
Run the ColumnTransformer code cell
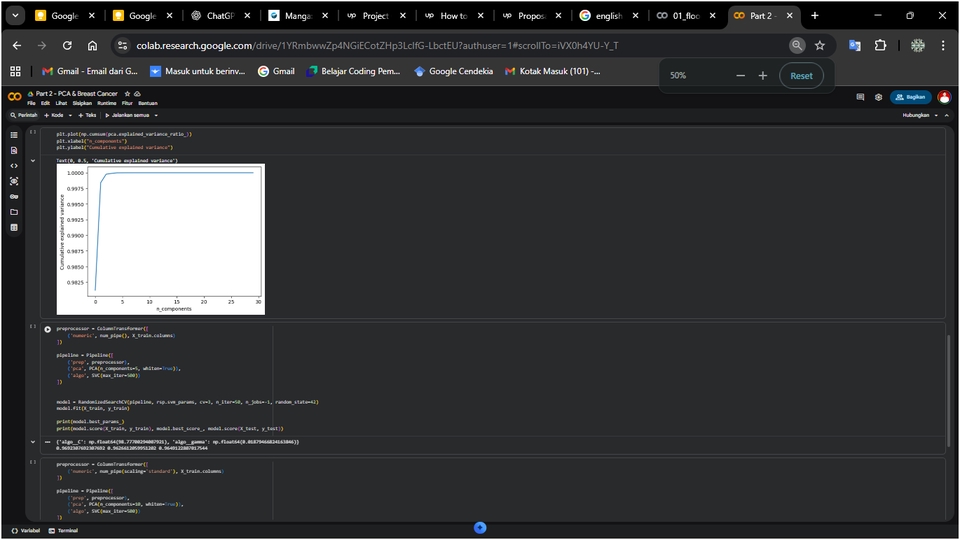[x=47, y=329]
